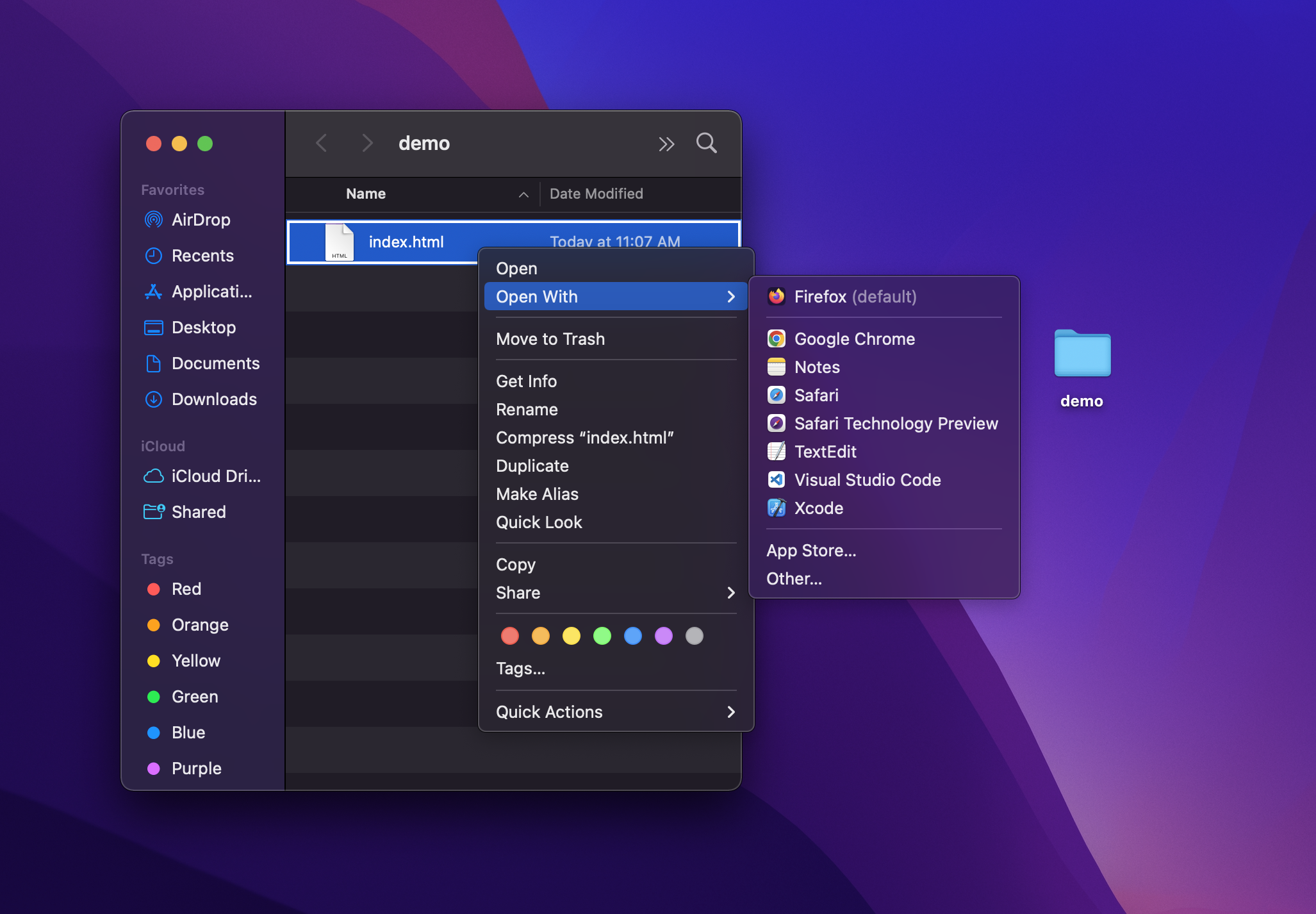Expand the Quick Actions submenu arrow
The width and height of the screenshot is (1316, 914).
[731, 711]
